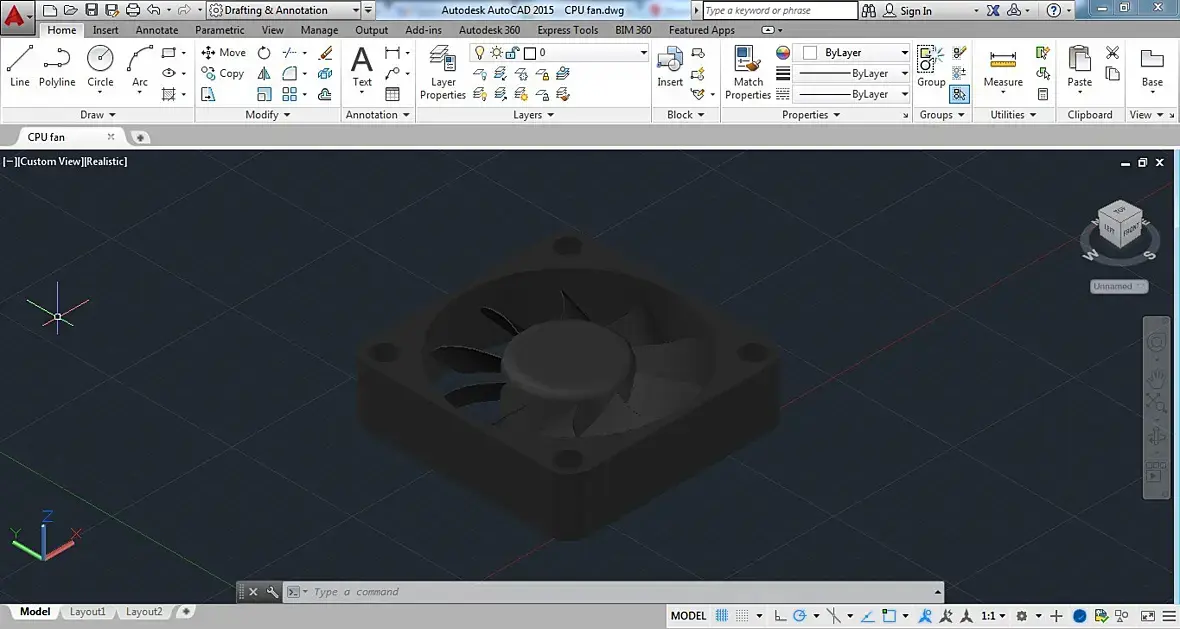The width and height of the screenshot is (1180, 629).
Task: Select the Rotate tool icon
Action: pyautogui.click(x=264, y=53)
